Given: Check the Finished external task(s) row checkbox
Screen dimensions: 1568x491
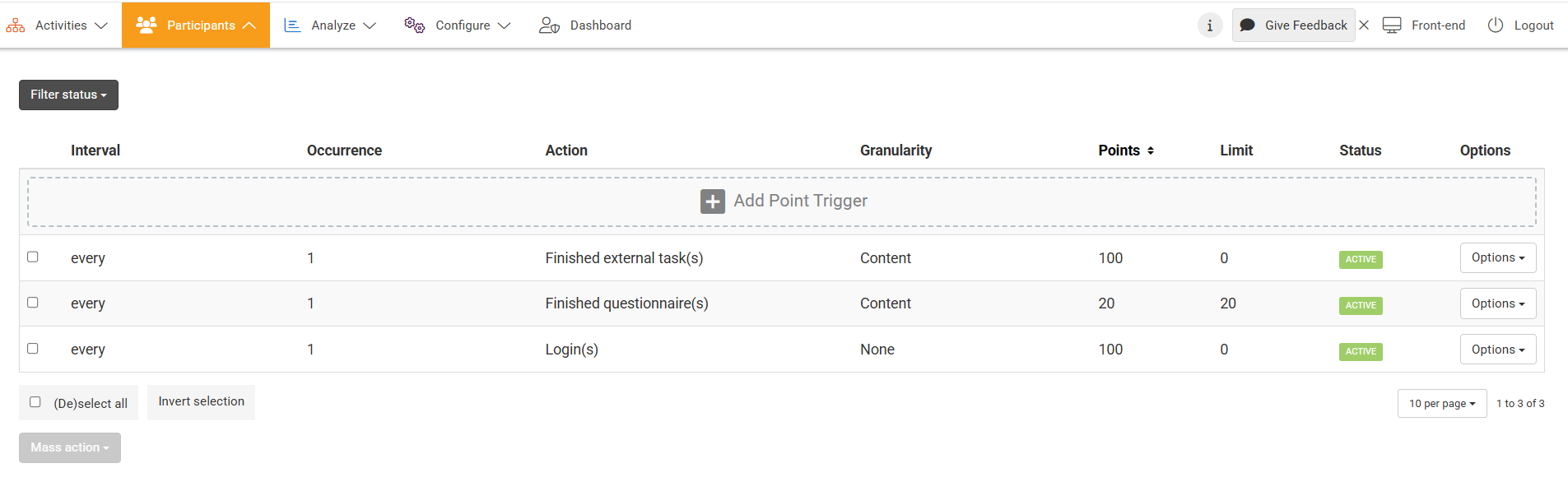Looking at the screenshot, I should click(x=33, y=257).
